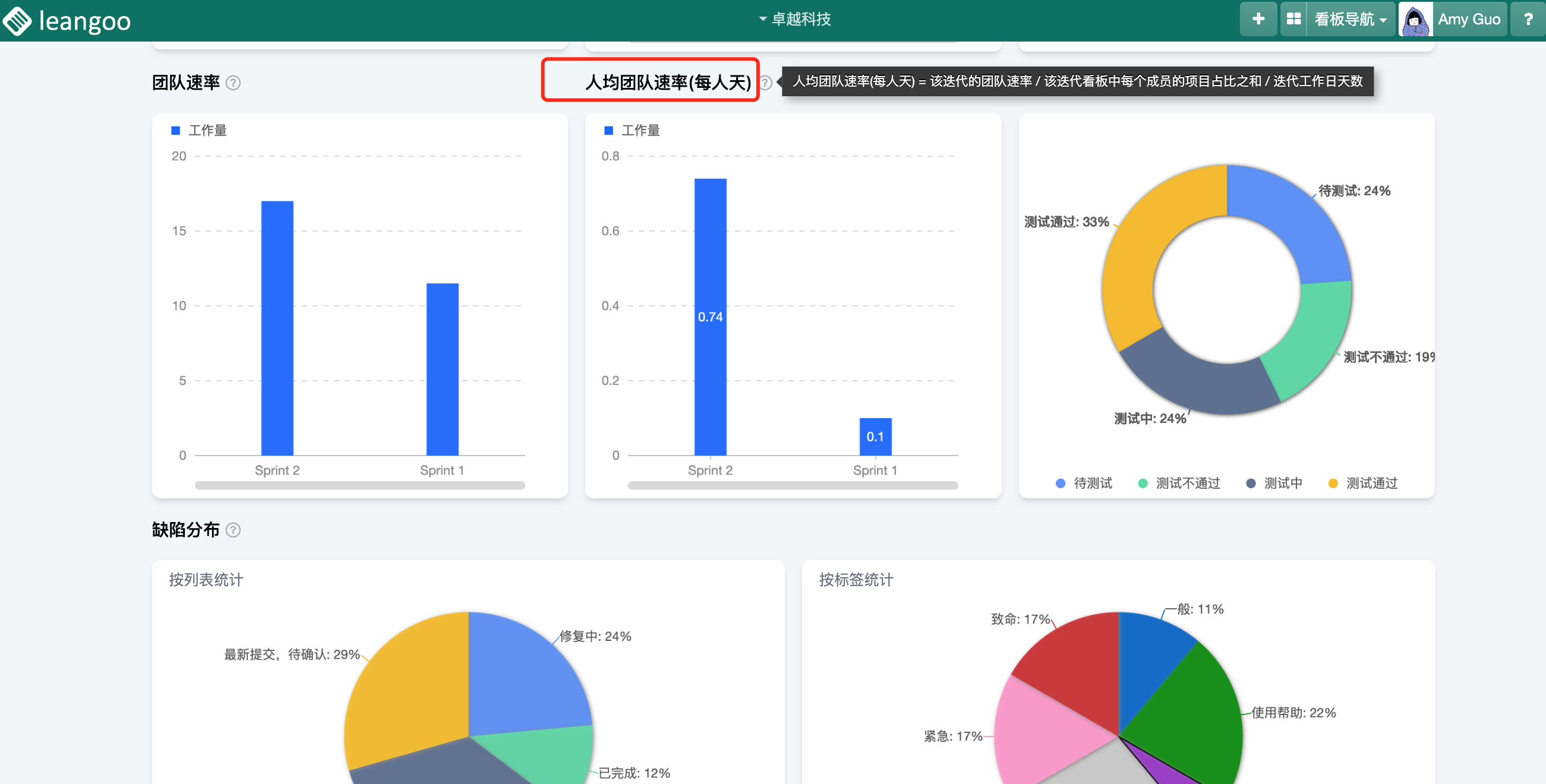The height and width of the screenshot is (784, 1546).
Task: Click Sprint 2 bar in 团队速率 chart
Action: (277, 327)
